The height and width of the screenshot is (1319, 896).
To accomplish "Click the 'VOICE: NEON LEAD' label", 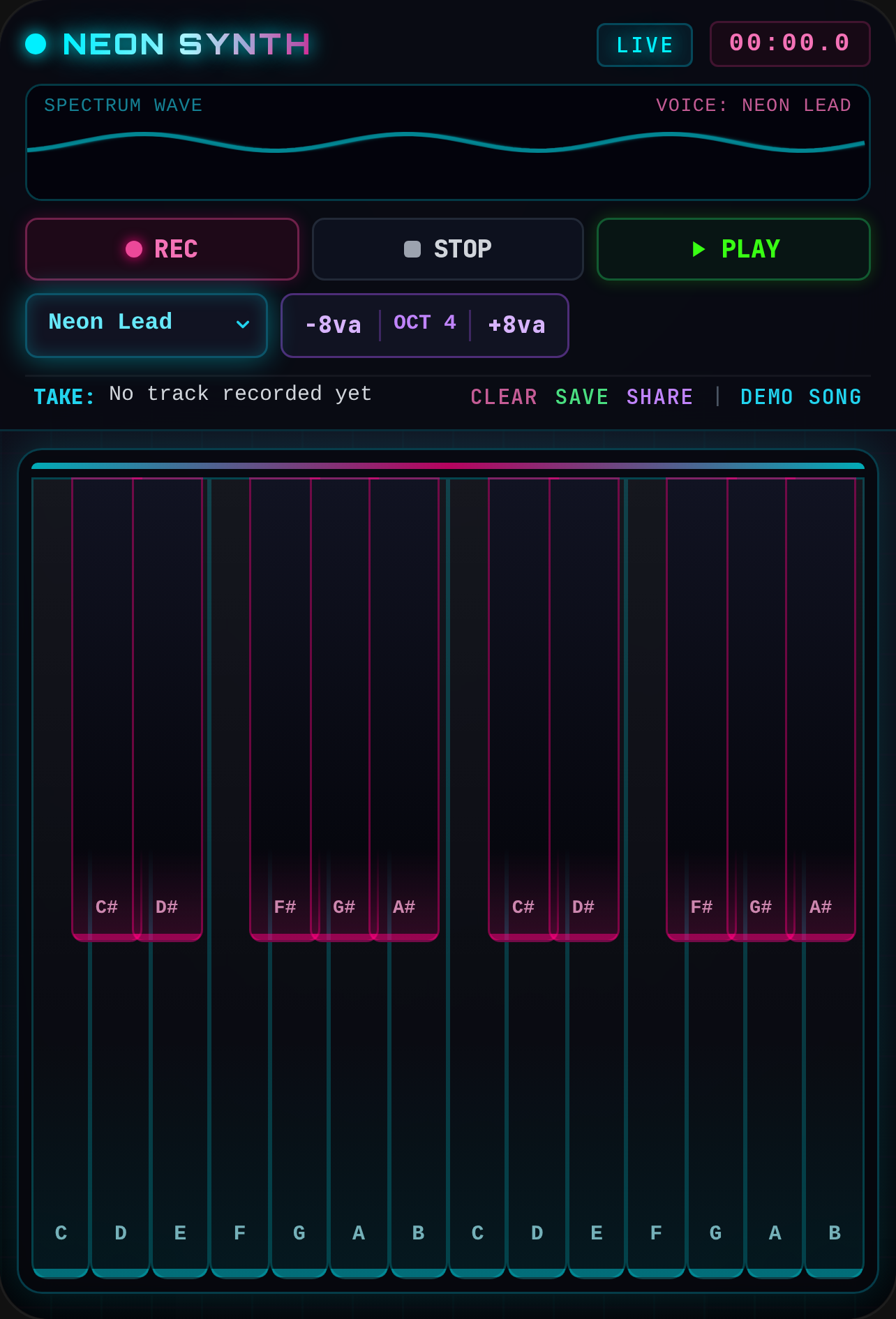I will (754, 105).
